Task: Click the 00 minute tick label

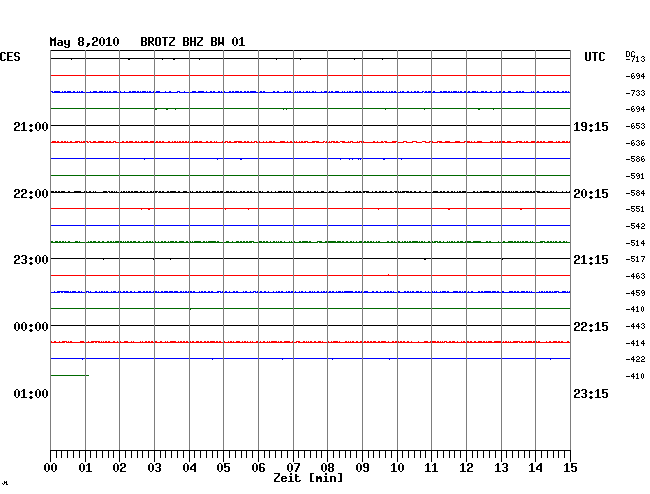Action: click(51, 467)
